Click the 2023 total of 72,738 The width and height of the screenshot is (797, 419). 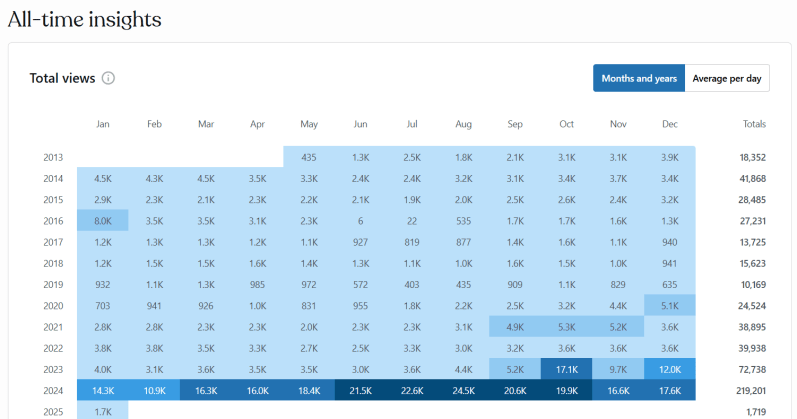click(750, 368)
